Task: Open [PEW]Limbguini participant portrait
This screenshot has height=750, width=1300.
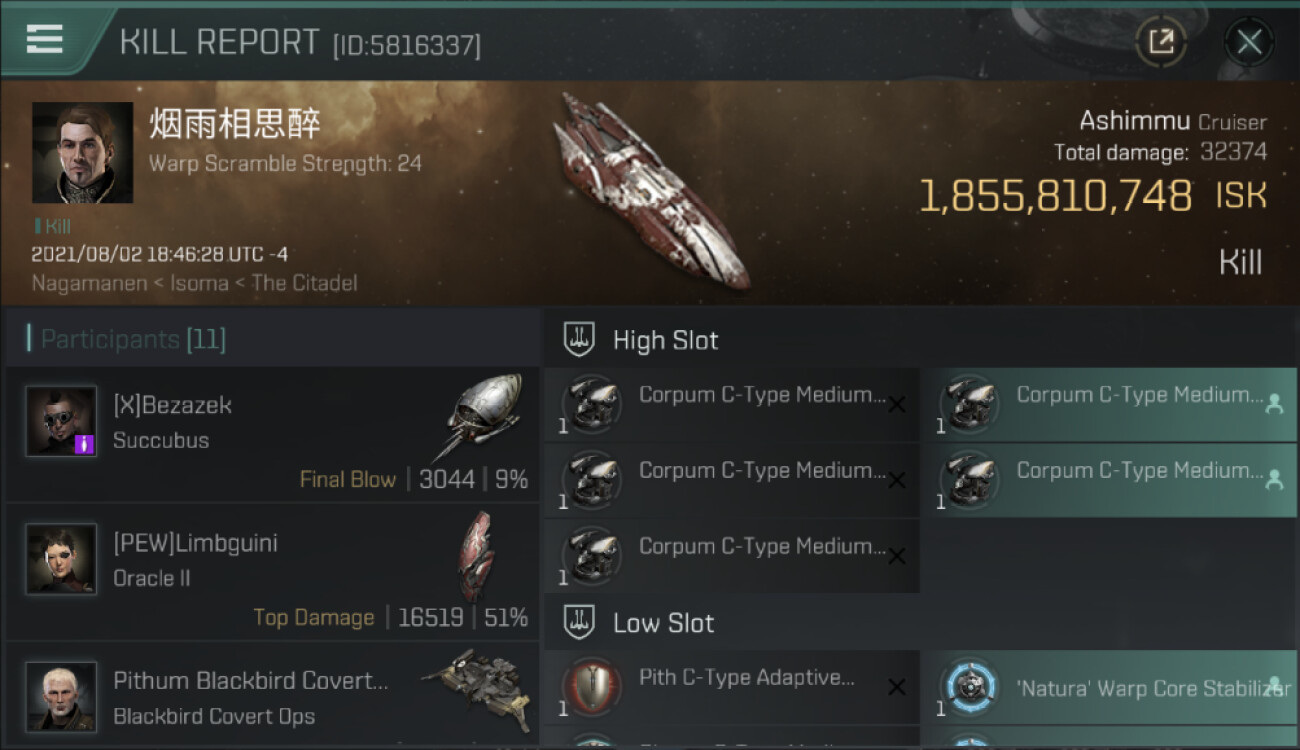Action: tap(61, 559)
